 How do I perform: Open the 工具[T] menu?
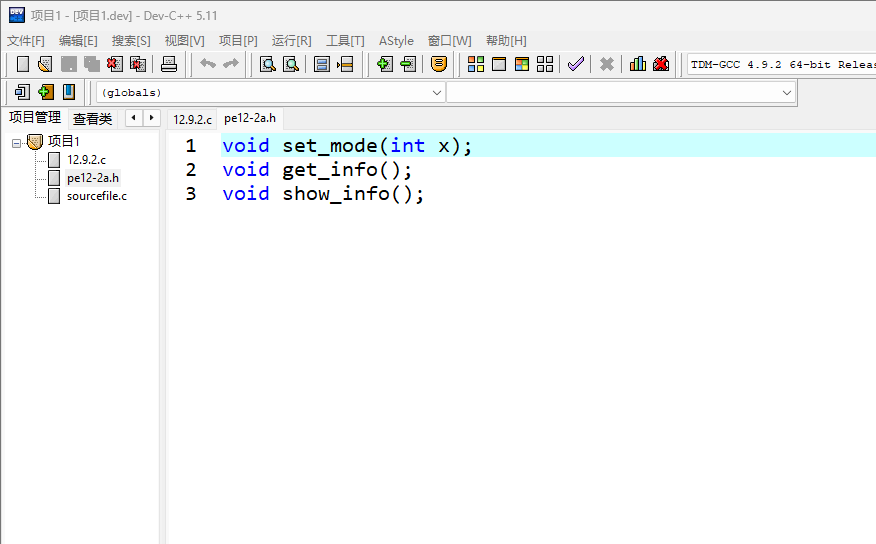click(x=345, y=41)
